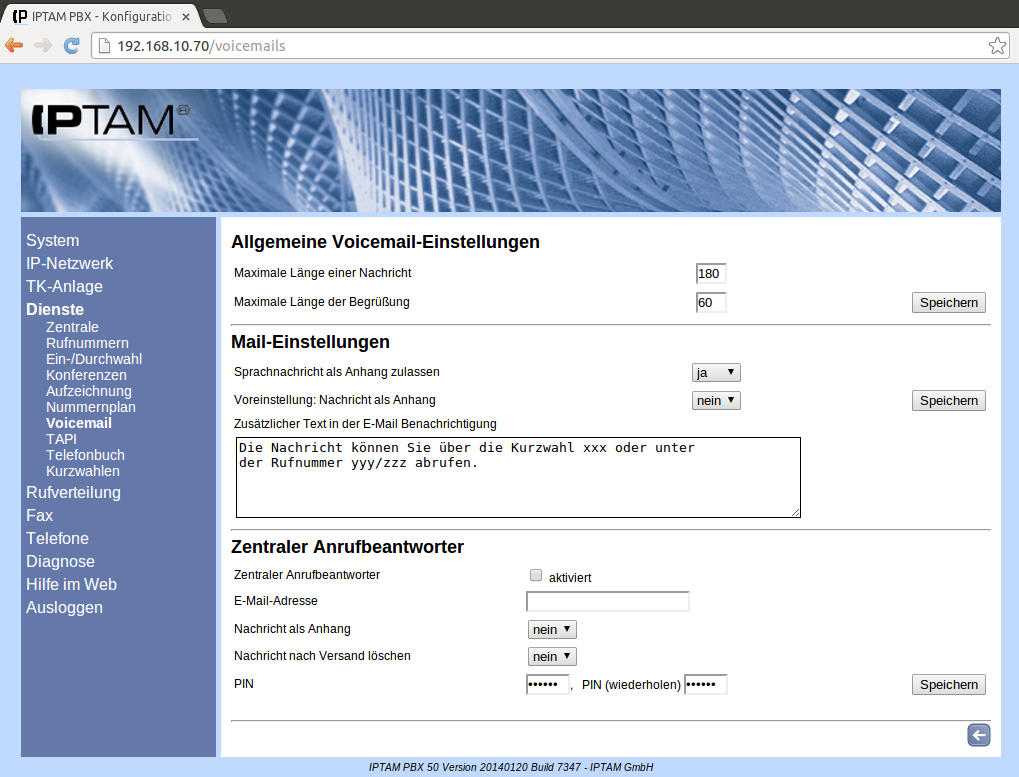The width and height of the screenshot is (1019, 777).
Task: Click the new tab button in browser
Action: pos(215,15)
